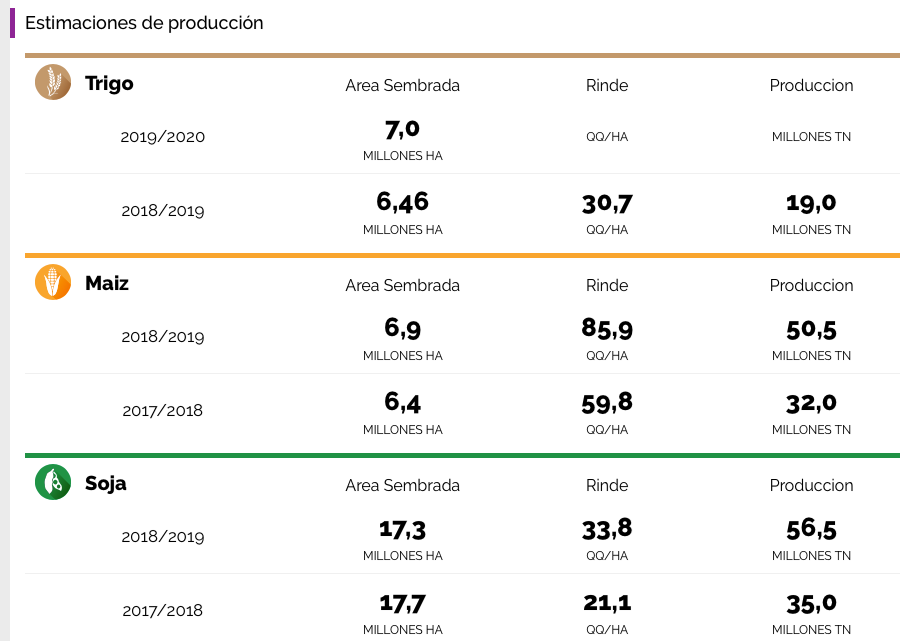Click the Estimaciones de producción title
Screen dimensions: 900x641
144,22
